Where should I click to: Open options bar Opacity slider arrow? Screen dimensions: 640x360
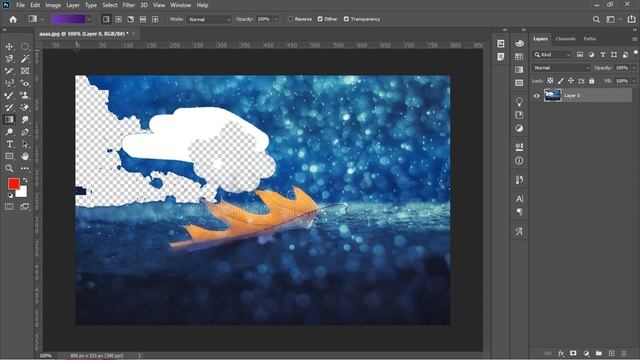click(x=276, y=19)
